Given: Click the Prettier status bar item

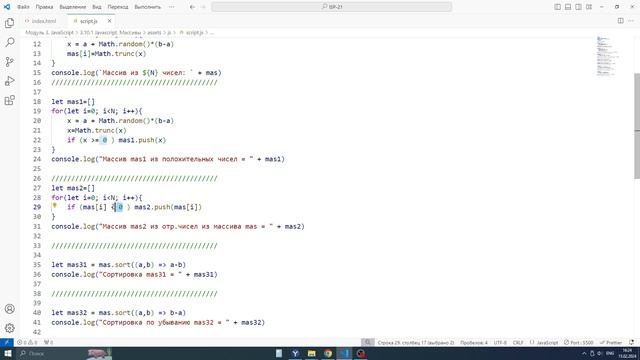Looking at the screenshot, I should pyautogui.click(x=611, y=342).
